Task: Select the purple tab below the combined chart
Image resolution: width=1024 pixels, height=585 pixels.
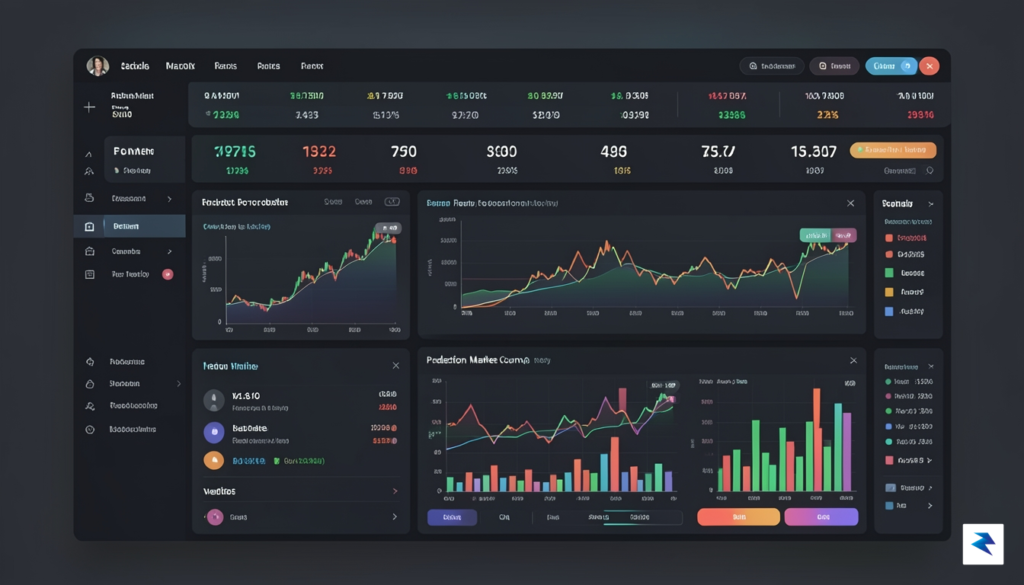Action: pyautogui.click(x=452, y=517)
